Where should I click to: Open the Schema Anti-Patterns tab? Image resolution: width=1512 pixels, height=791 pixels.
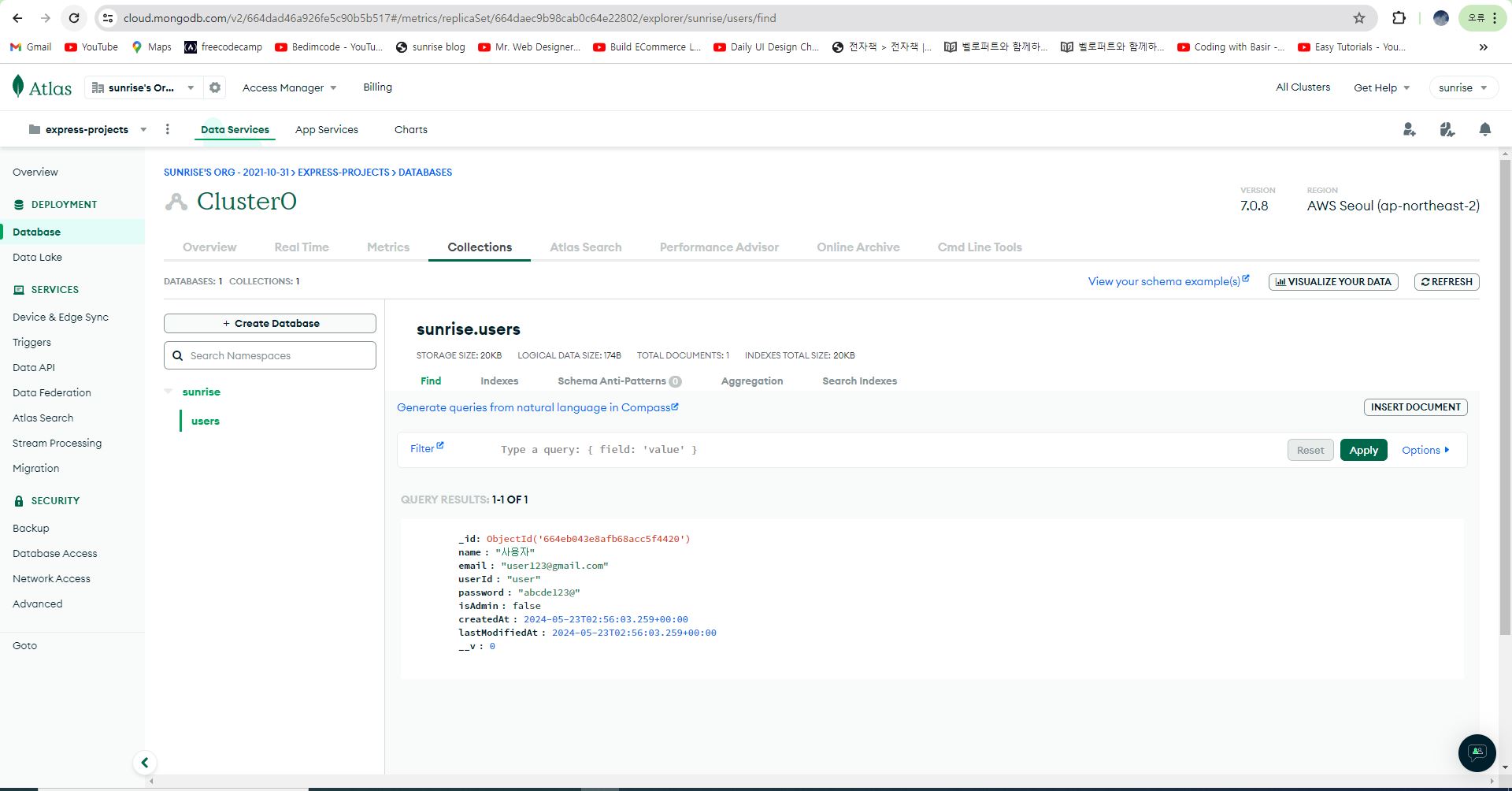(x=620, y=381)
